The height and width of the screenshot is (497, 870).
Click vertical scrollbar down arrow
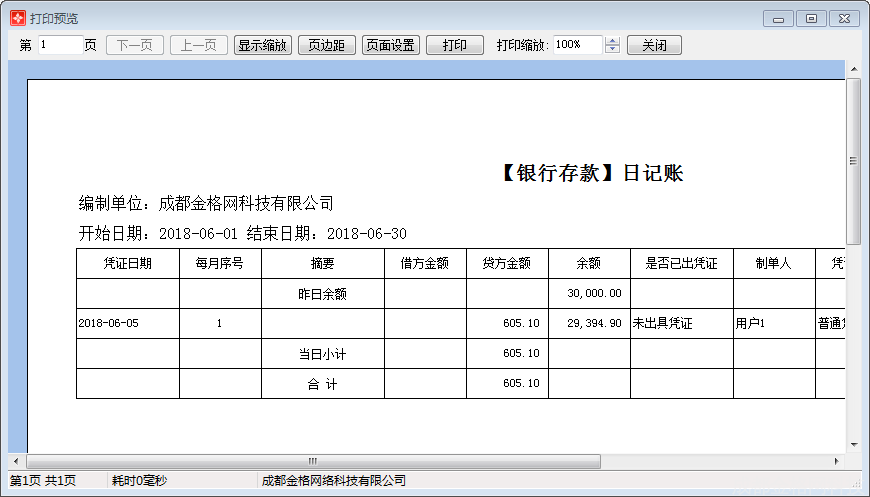(x=853, y=444)
